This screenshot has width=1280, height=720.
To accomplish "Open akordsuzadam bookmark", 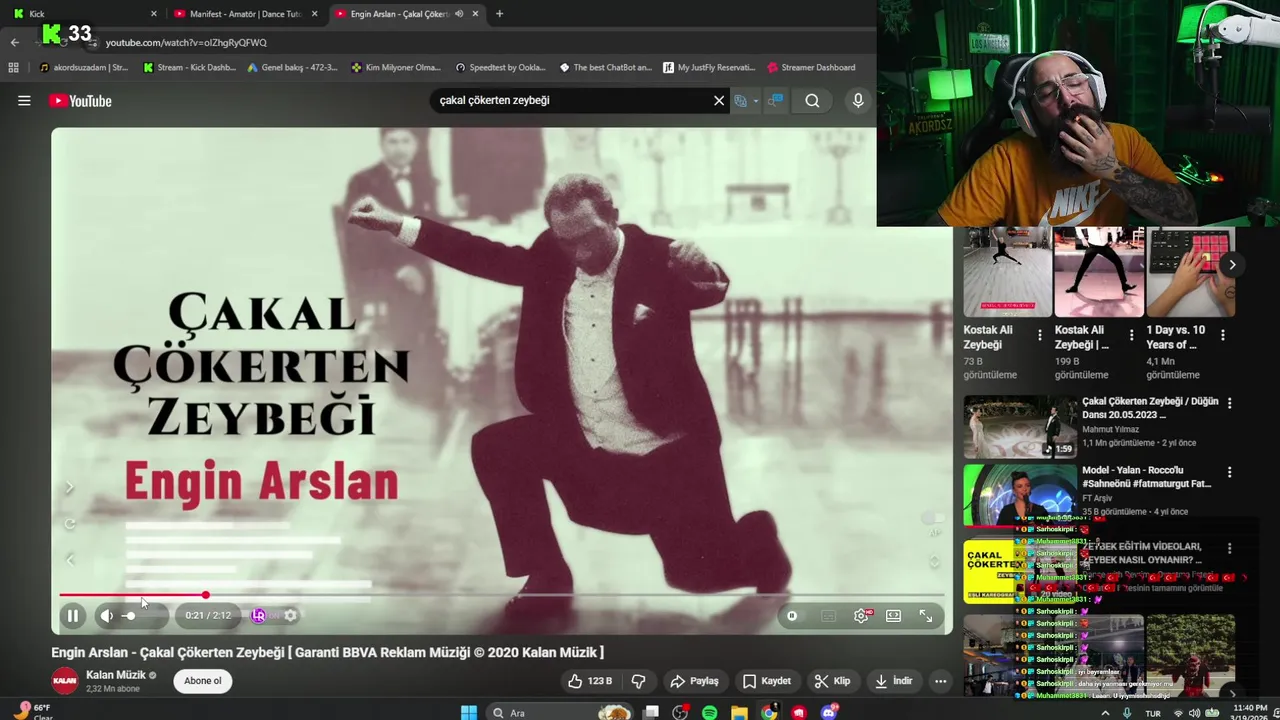I will (83, 68).
